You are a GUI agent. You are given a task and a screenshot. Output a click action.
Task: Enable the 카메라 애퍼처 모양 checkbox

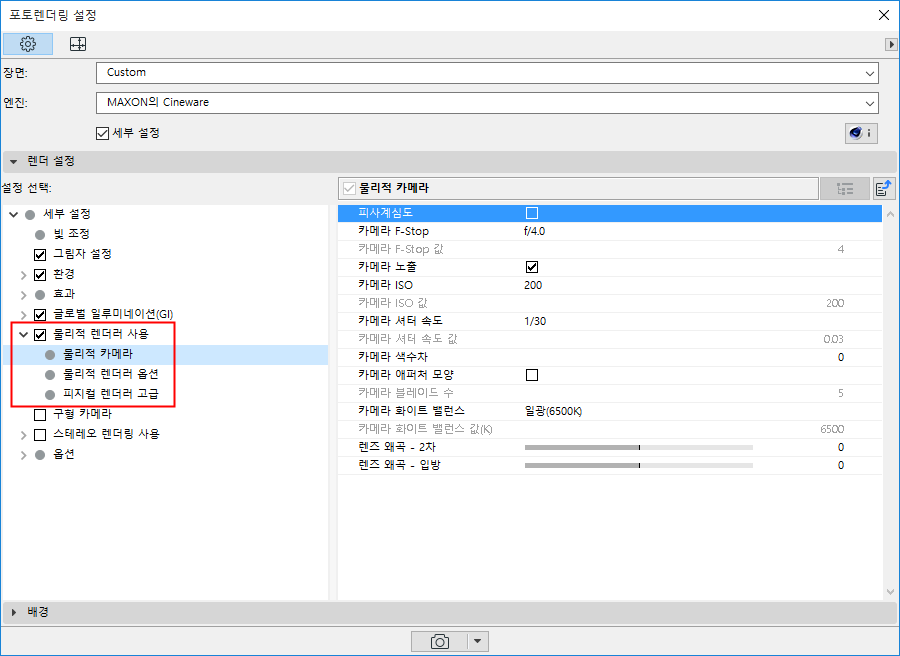coord(532,375)
